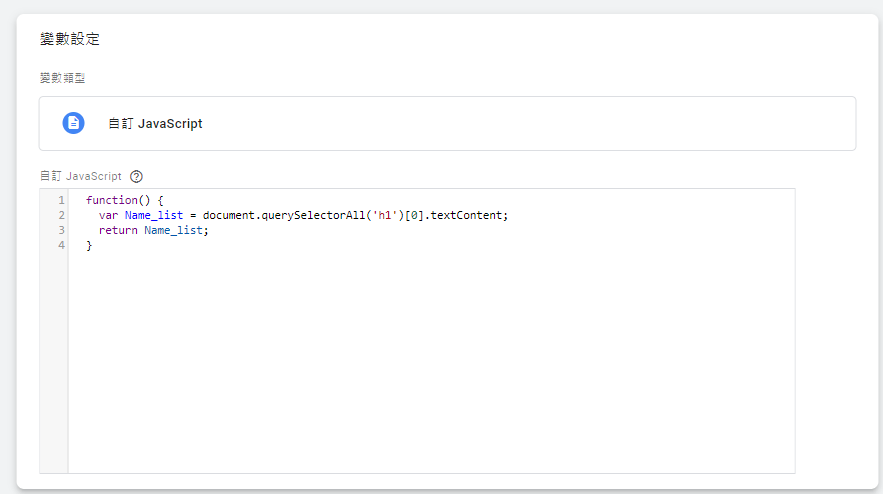
Task: Click the help question mark icon
Action: (136, 176)
